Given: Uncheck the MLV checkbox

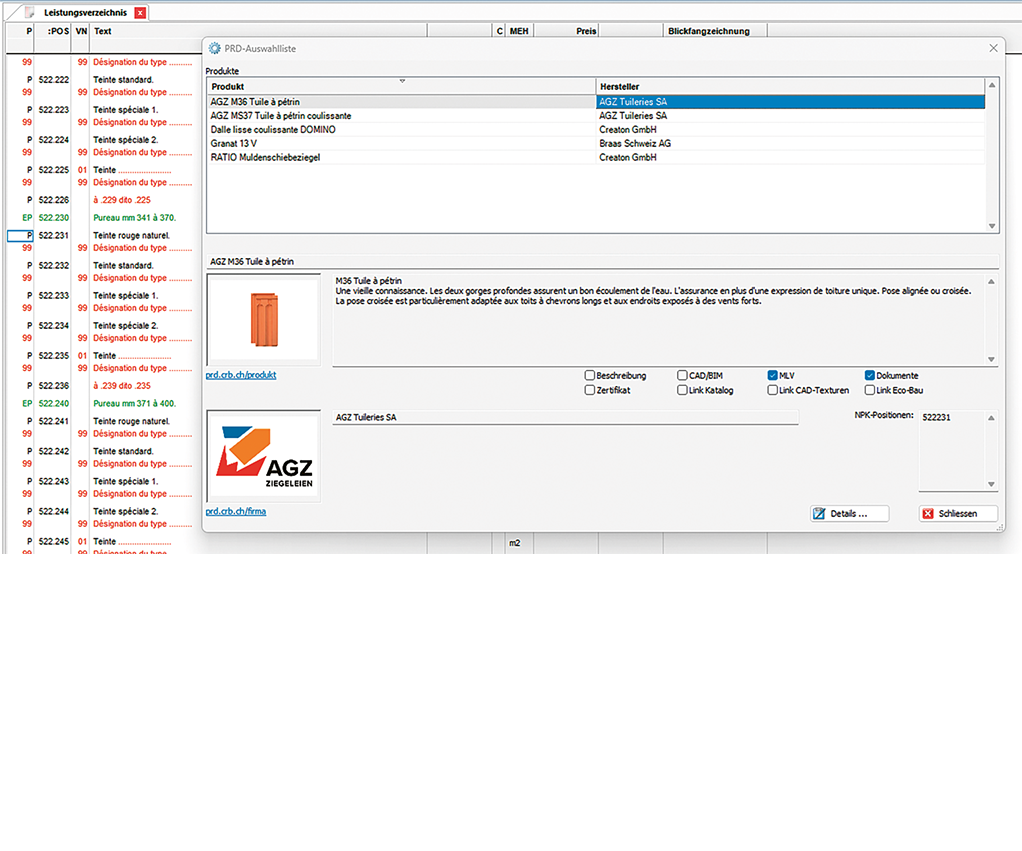Looking at the screenshot, I should pos(772,375).
